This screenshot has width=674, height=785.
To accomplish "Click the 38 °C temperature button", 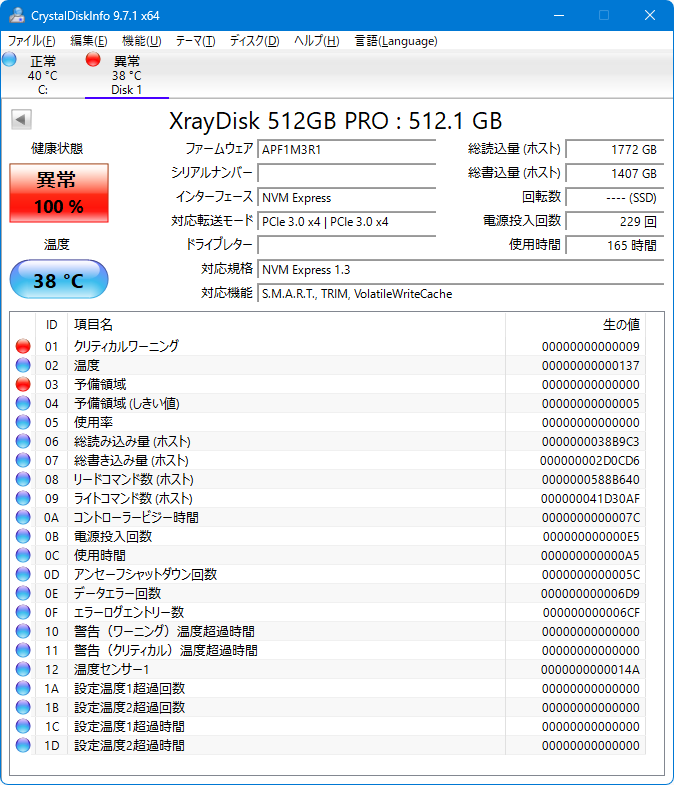I will pyautogui.click(x=59, y=279).
